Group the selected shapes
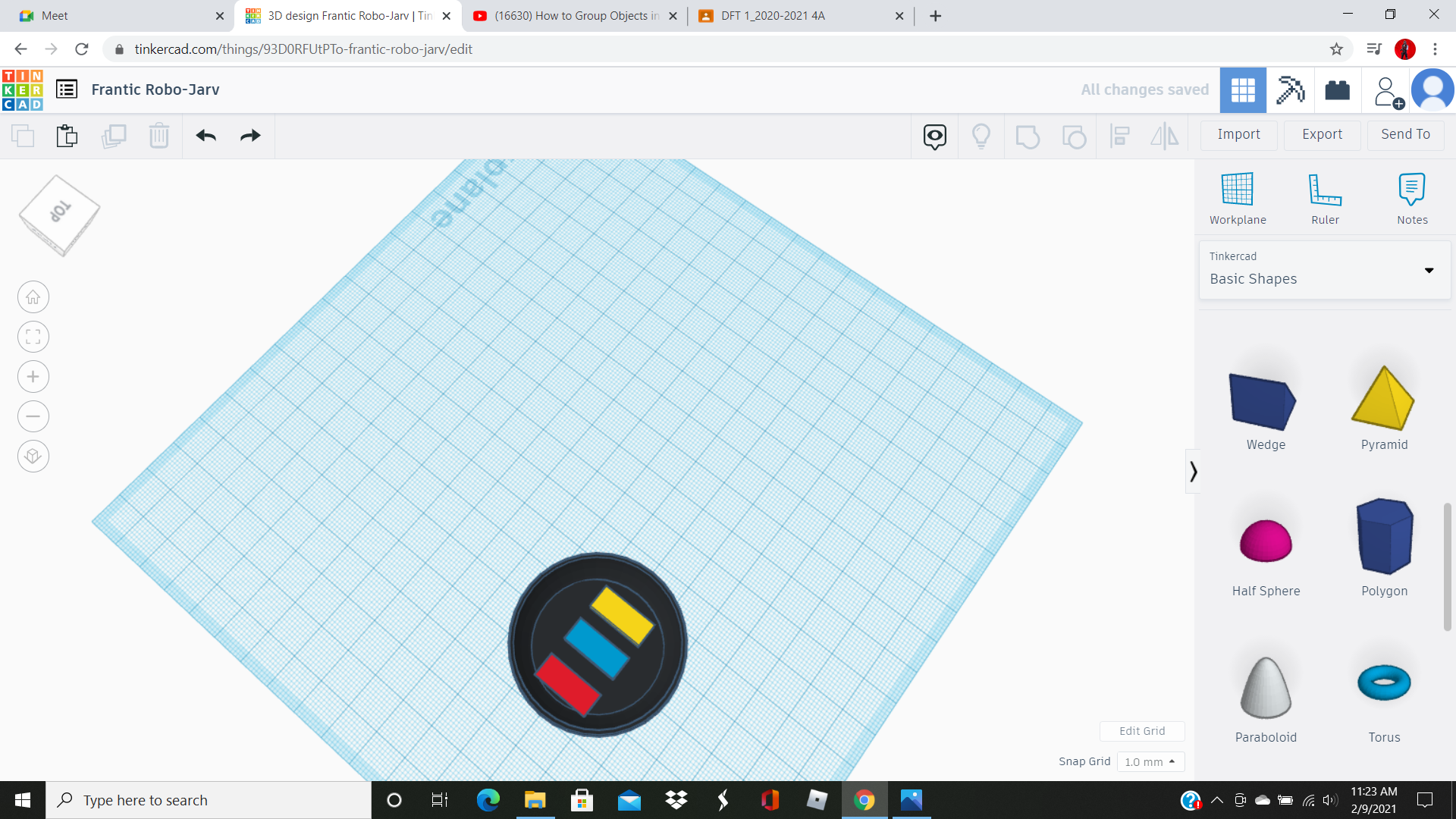The height and width of the screenshot is (819, 1456). (1028, 136)
